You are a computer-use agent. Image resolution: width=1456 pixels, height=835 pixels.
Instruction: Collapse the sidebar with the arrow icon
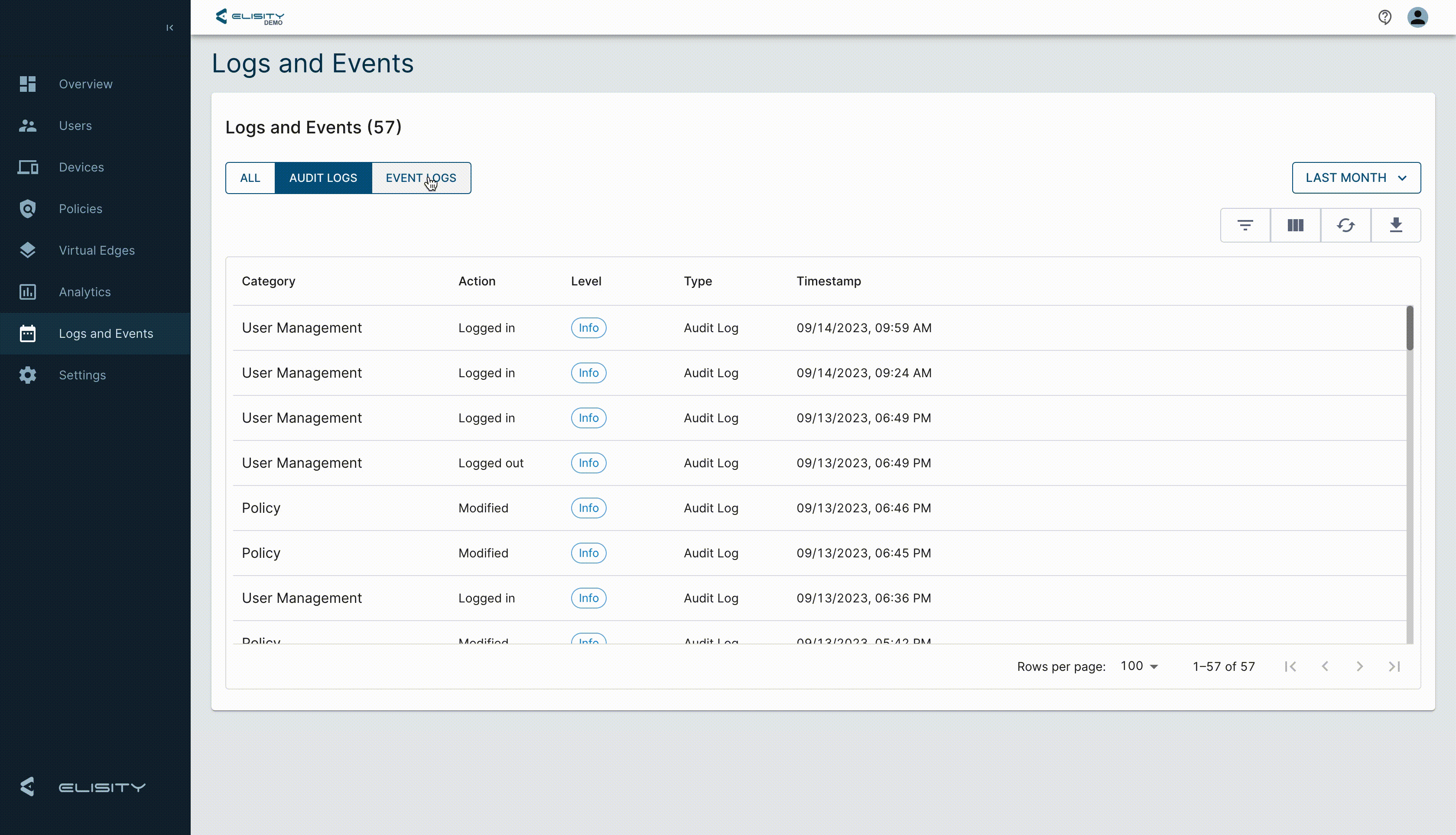(x=169, y=28)
